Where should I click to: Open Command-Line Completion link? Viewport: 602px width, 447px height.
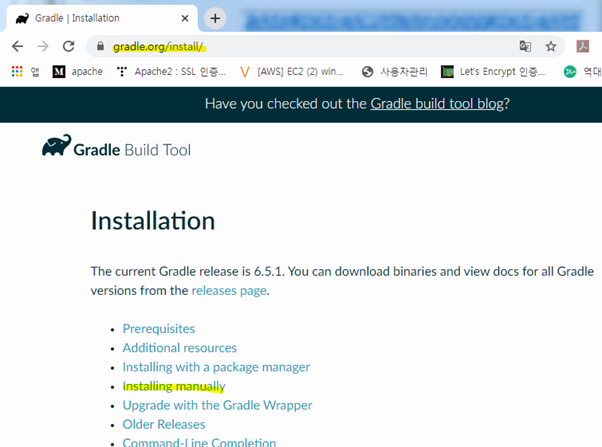[199, 442]
